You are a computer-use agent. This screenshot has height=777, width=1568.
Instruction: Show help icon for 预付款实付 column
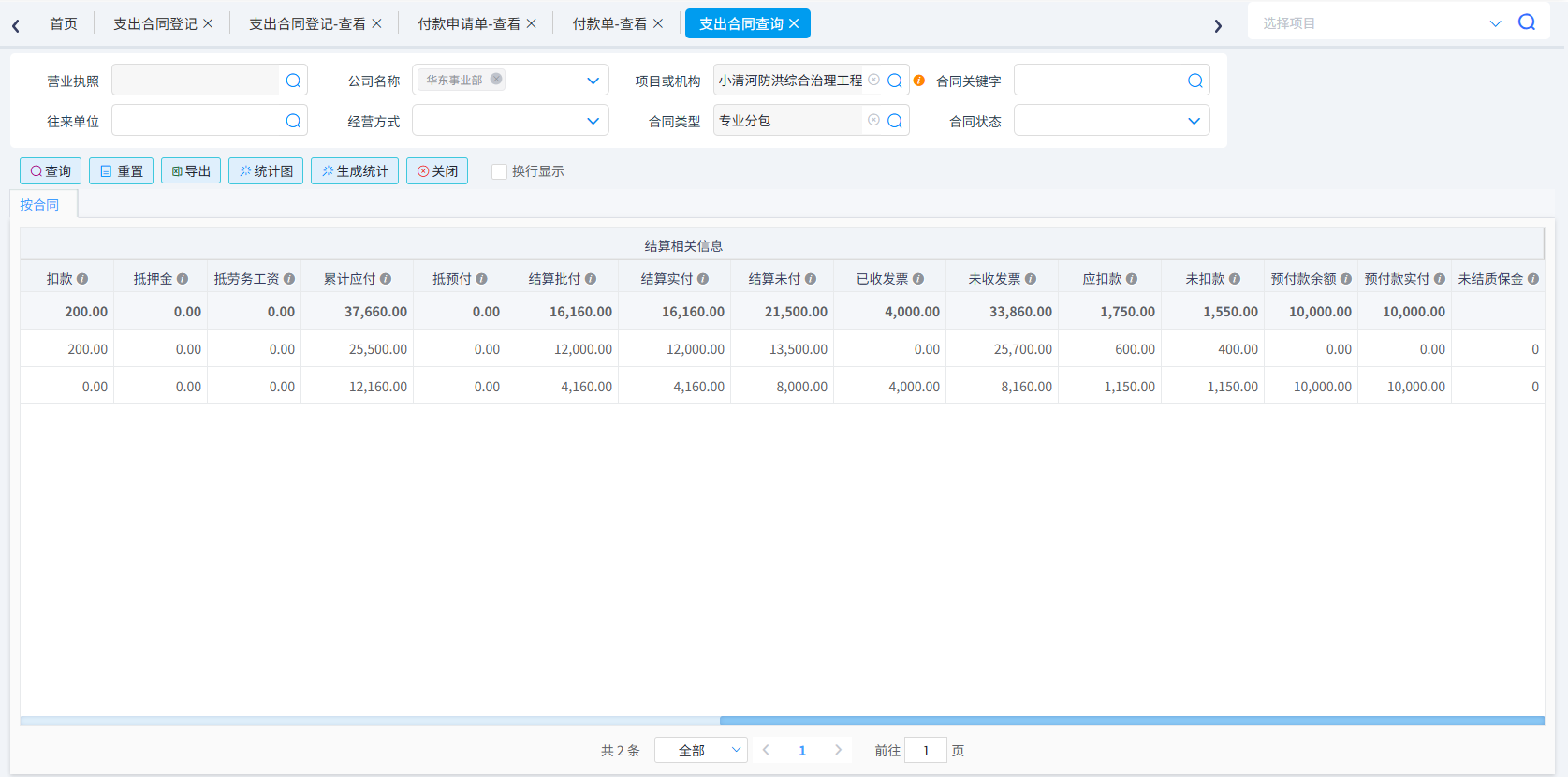[1440, 279]
